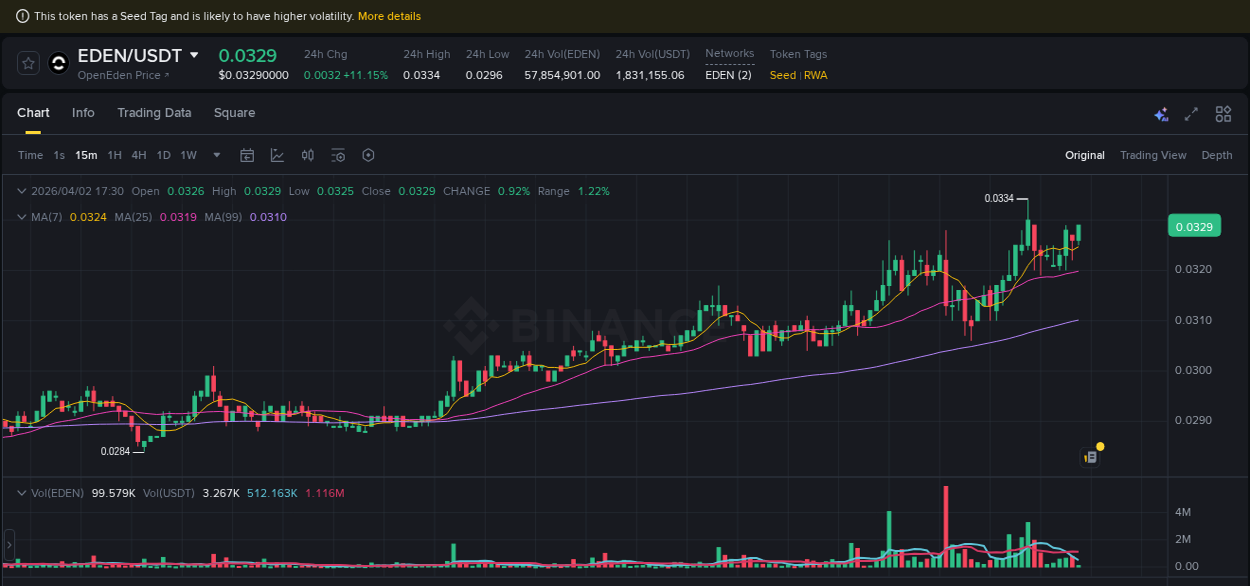The image size is (1250, 586).
Task: Open the candlestick display settings icon
Action: click(x=307, y=155)
